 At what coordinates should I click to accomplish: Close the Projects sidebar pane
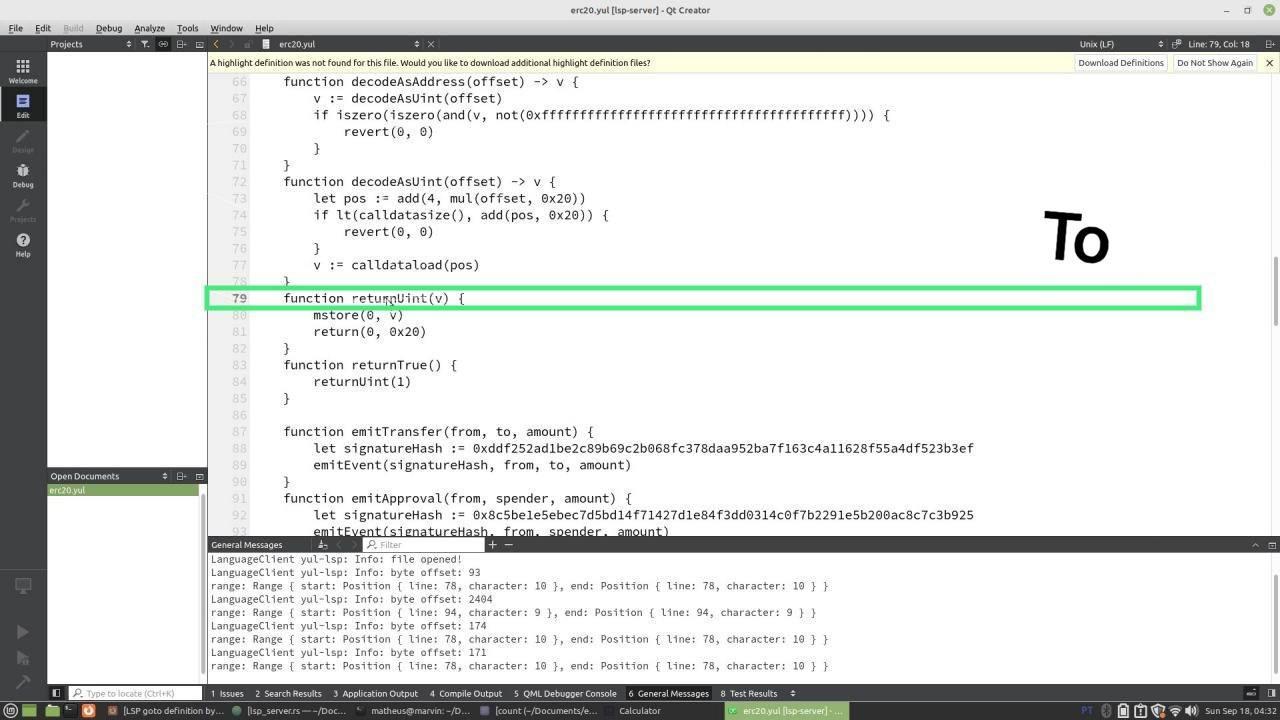[199, 44]
